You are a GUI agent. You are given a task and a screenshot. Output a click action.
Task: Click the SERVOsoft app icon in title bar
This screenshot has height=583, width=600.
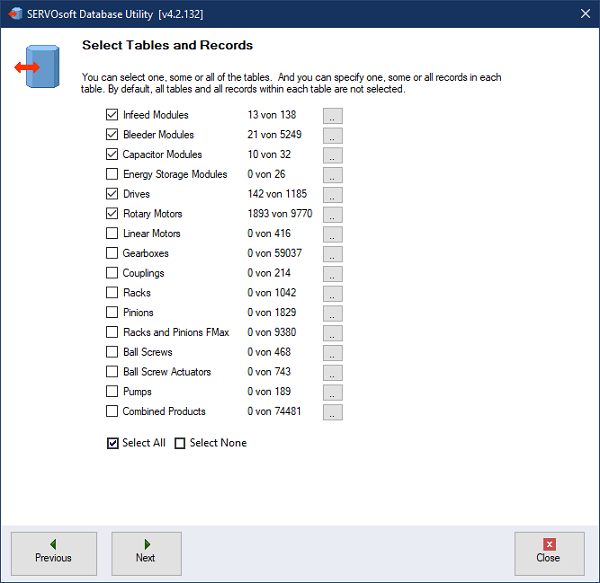click(15, 14)
